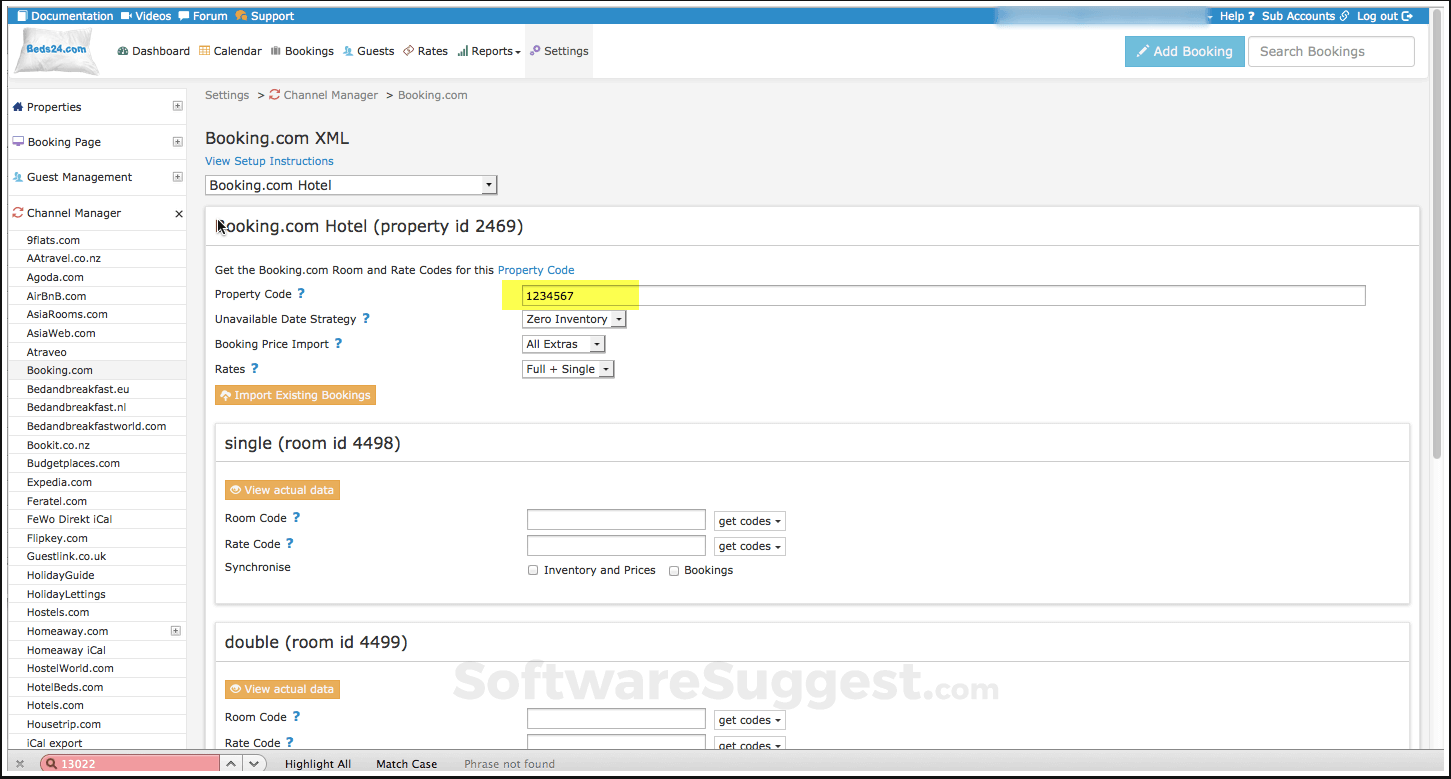Click help icon next to single Room Code
Screen dimensions: 1451x779
[x=296, y=518]
